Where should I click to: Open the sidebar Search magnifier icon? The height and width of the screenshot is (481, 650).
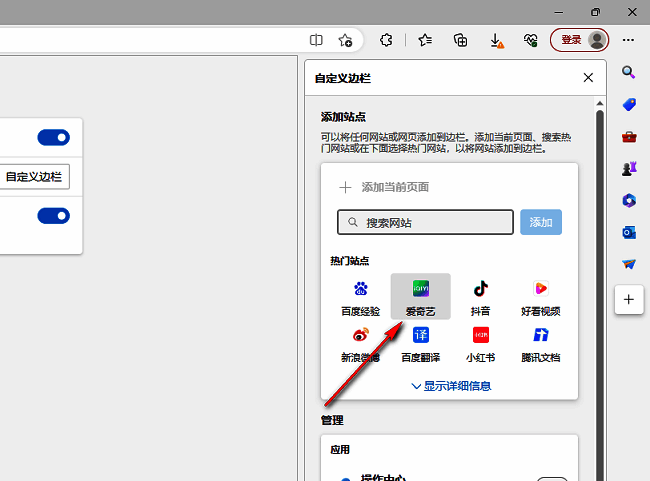[x=629, y=72]
